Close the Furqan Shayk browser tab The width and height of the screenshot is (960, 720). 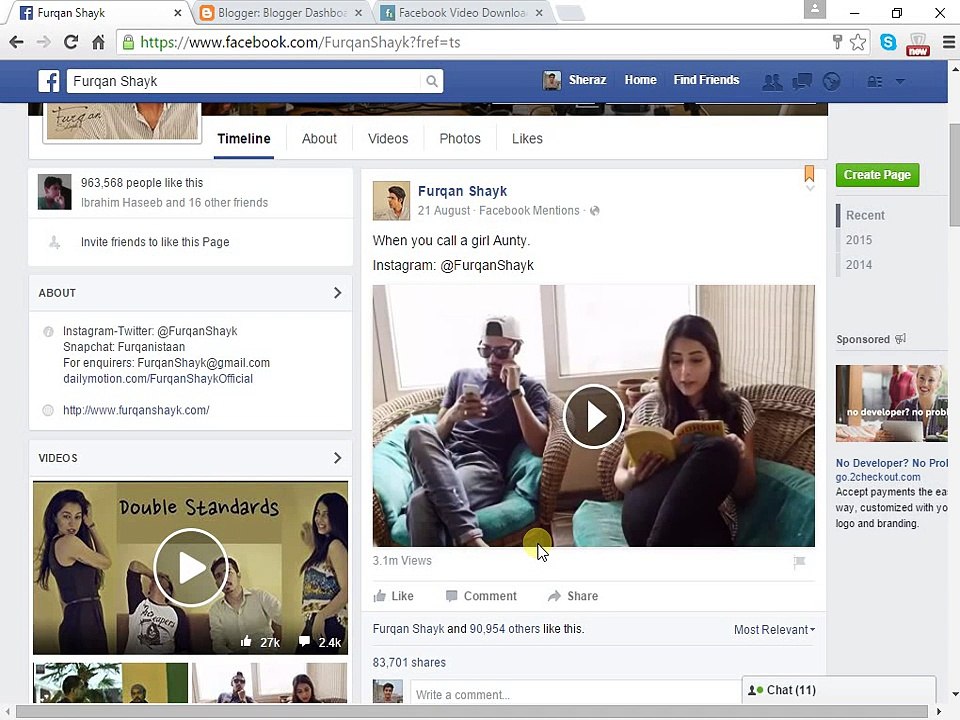pyautogui.click(x=178, y=13)
